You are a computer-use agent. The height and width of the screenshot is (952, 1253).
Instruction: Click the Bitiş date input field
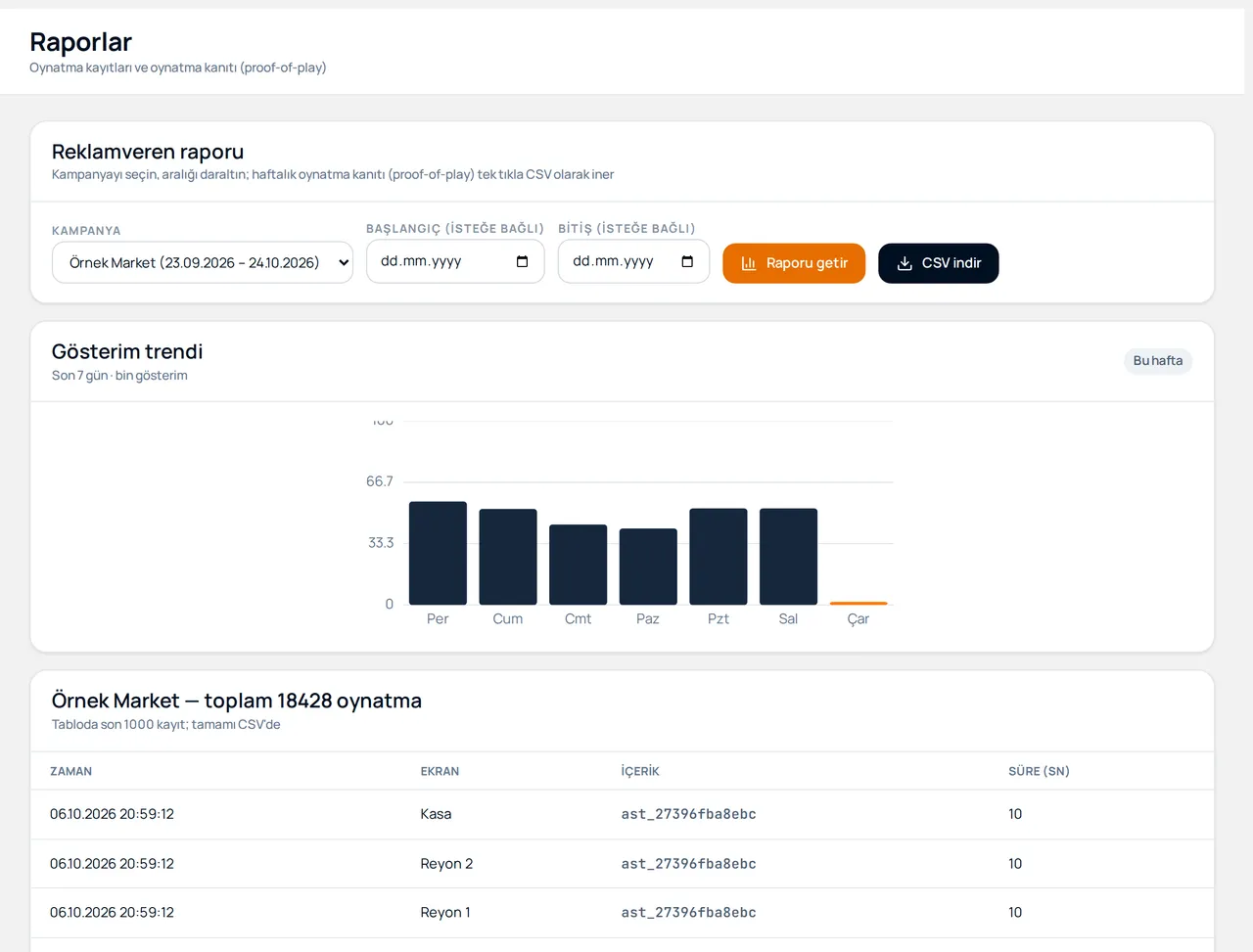coord(633,261)
